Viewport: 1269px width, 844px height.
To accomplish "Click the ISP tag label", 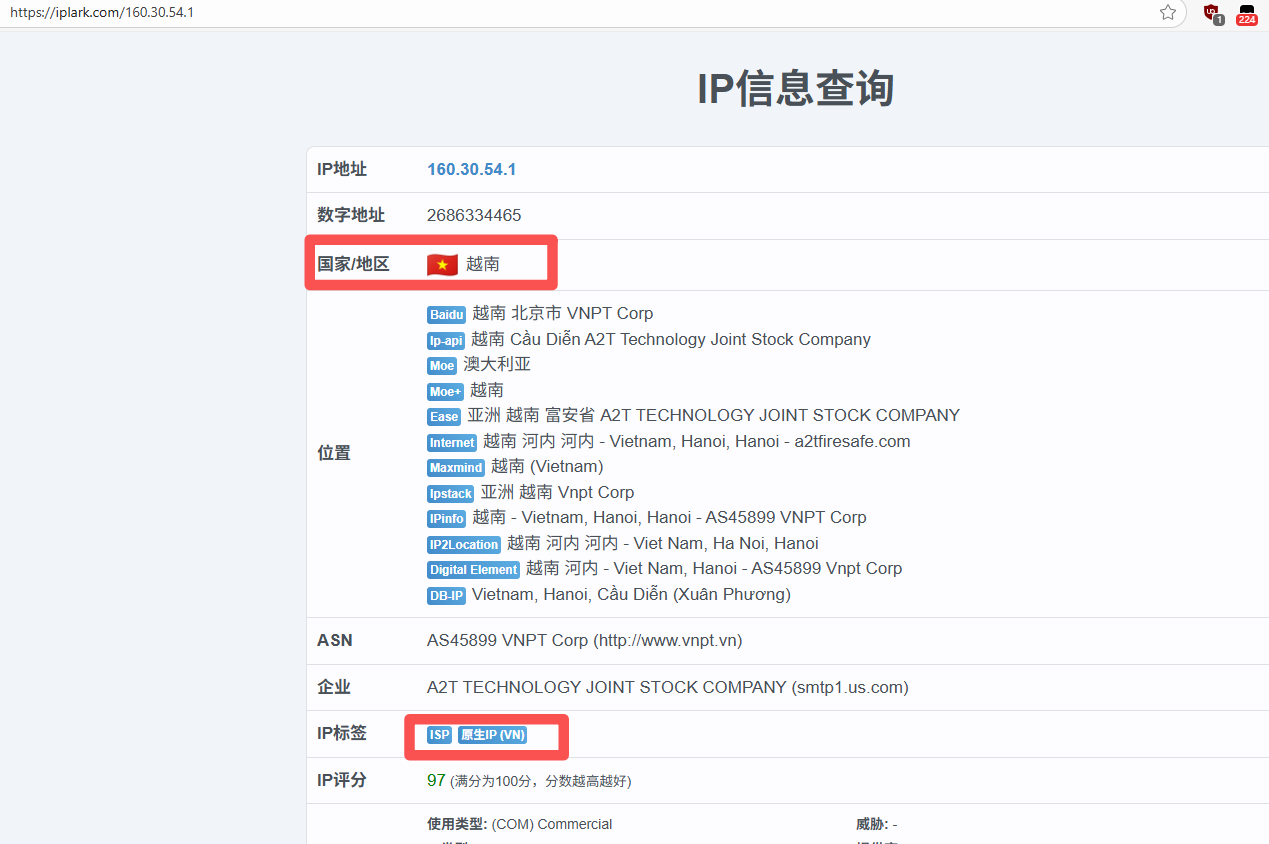I will [x=439, y=735].
